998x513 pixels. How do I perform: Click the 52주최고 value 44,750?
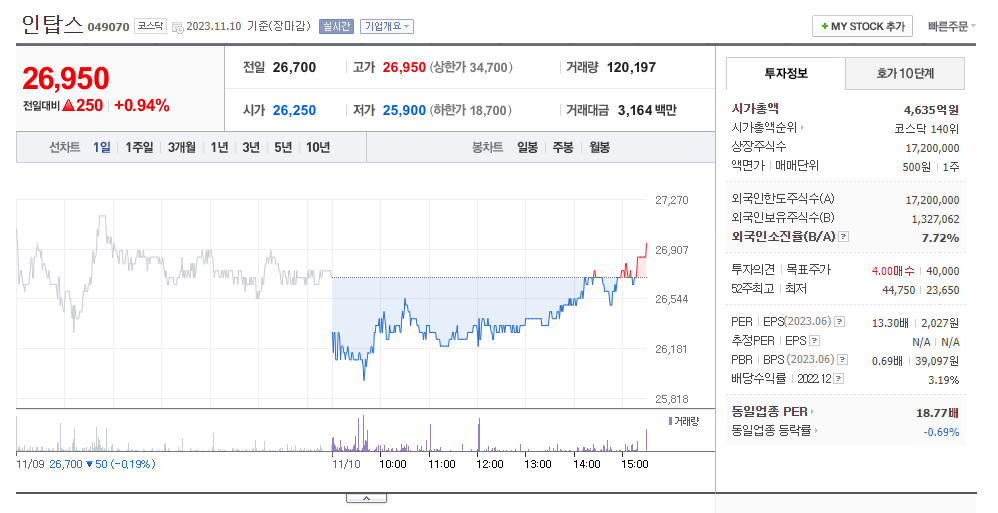898,290
